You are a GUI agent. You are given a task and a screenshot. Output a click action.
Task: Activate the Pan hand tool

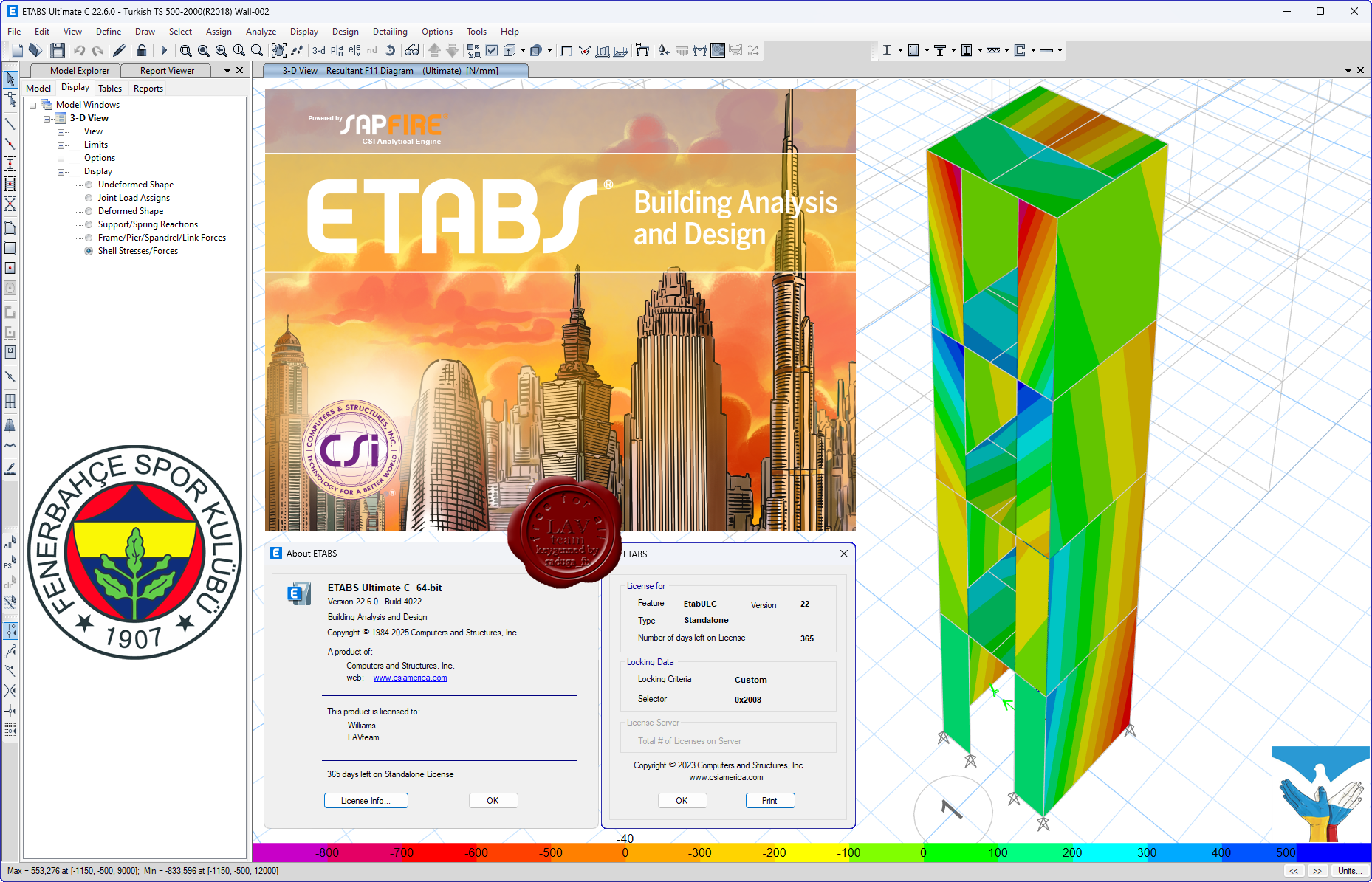coord(278,50)
